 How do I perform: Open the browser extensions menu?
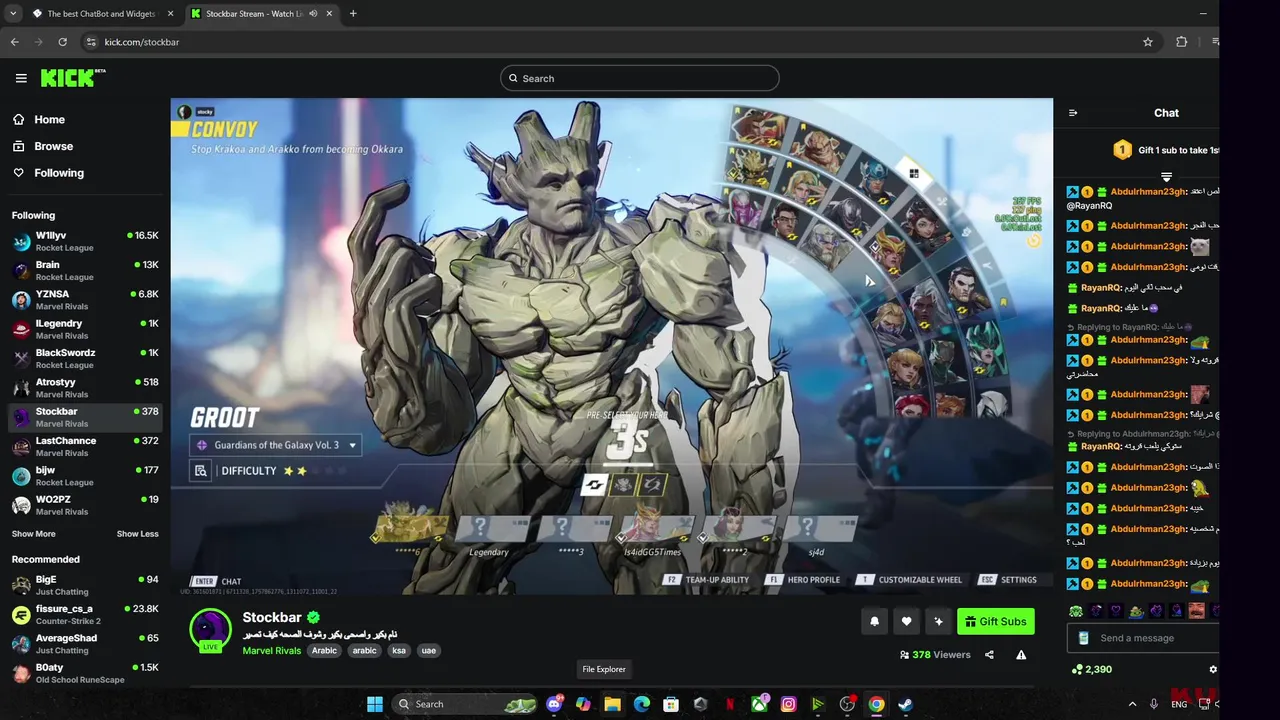pos(1182,42)
